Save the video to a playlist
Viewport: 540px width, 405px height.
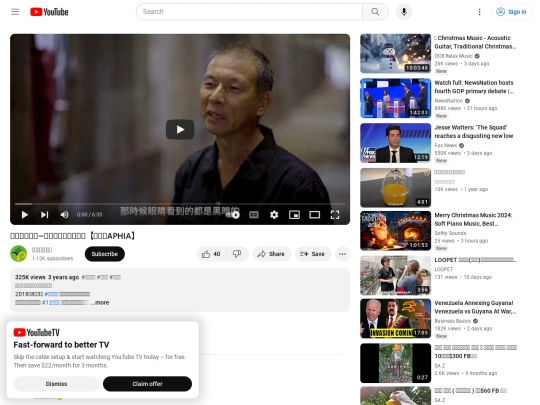(313, 254)
